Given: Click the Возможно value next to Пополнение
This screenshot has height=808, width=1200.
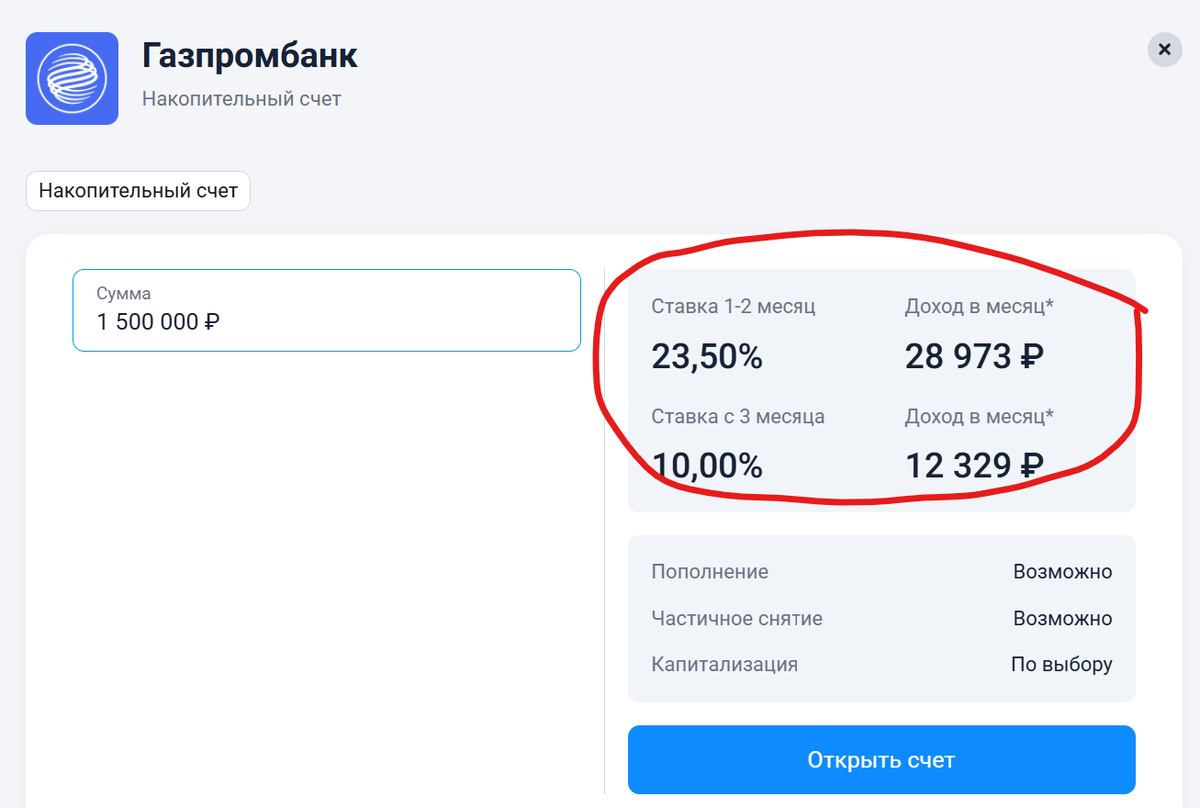Looking at the screenshot, I should [1063, 572].
